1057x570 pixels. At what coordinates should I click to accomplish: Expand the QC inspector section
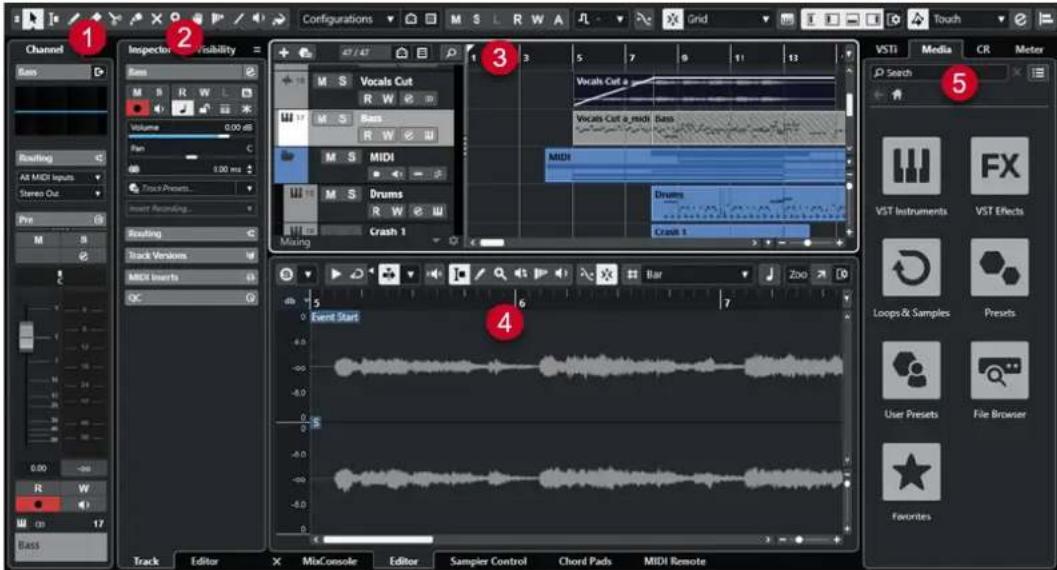(191, 298)
